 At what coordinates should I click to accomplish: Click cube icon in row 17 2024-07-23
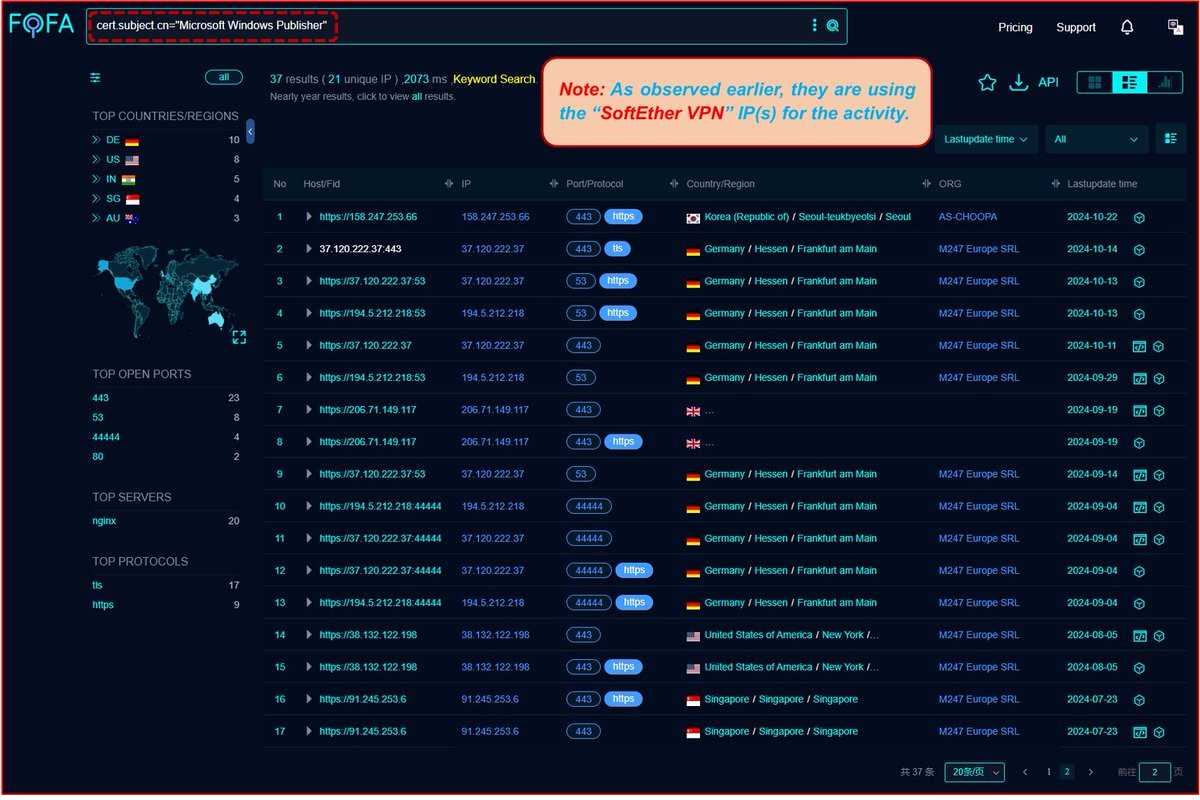(x=1159, y=732)
